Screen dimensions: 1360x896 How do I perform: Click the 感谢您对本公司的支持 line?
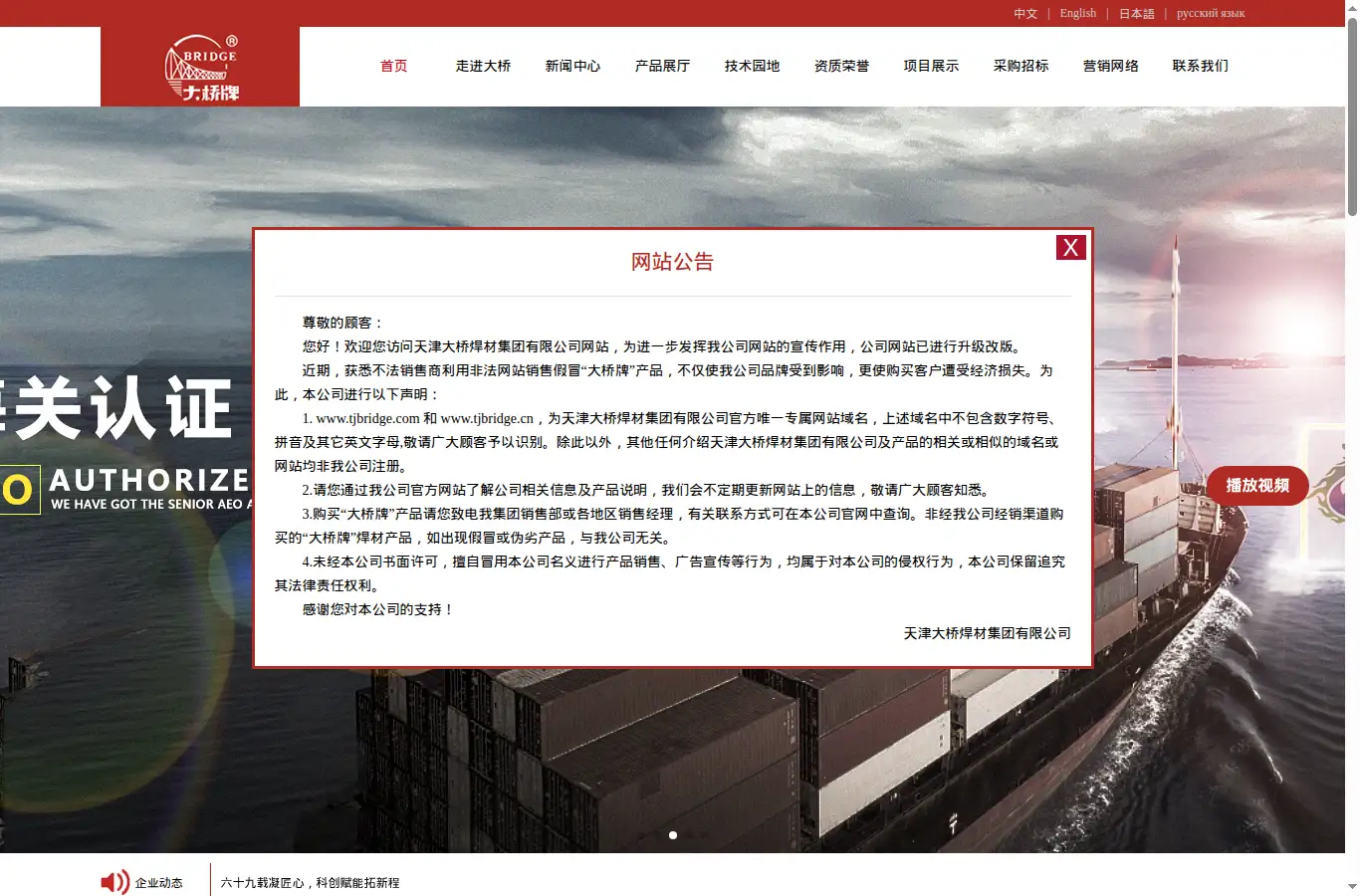378,609
